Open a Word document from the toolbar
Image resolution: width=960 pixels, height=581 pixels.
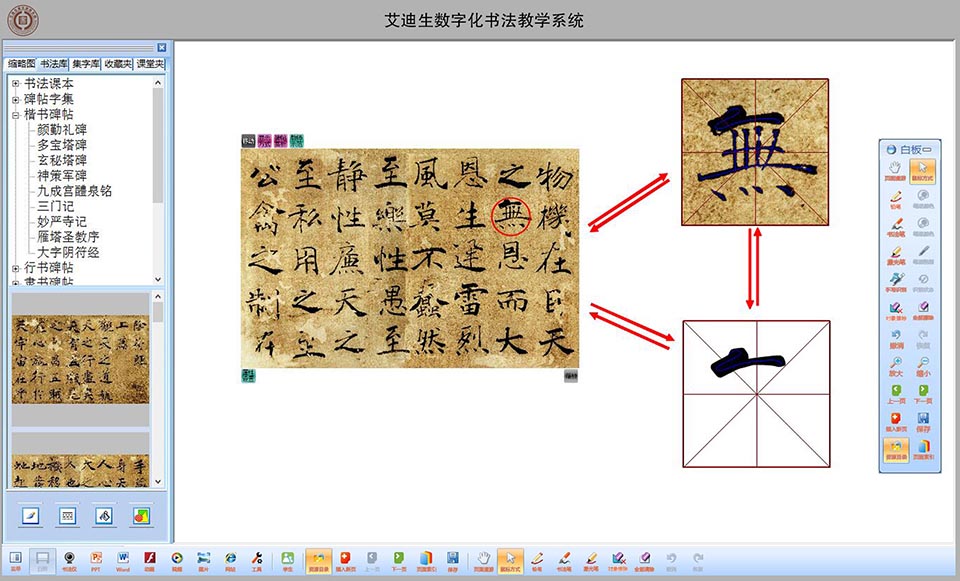click(x=123, y=560)
